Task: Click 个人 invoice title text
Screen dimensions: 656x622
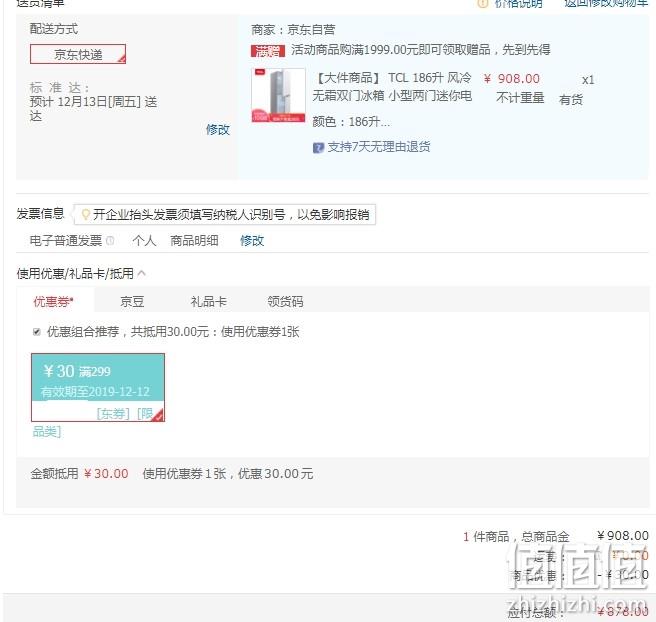Action: [144, 241]
